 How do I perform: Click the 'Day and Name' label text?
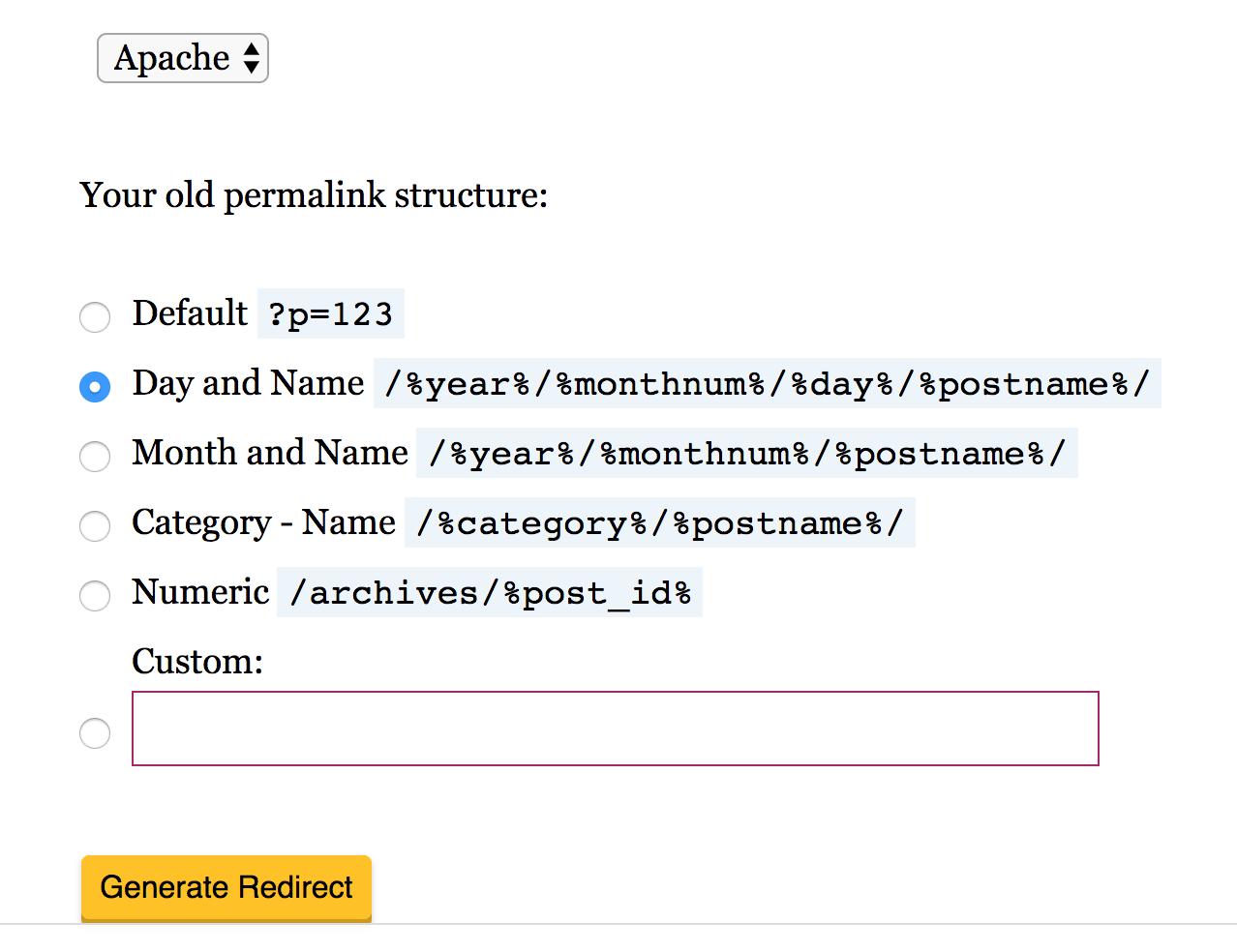(x=248, y=383)
